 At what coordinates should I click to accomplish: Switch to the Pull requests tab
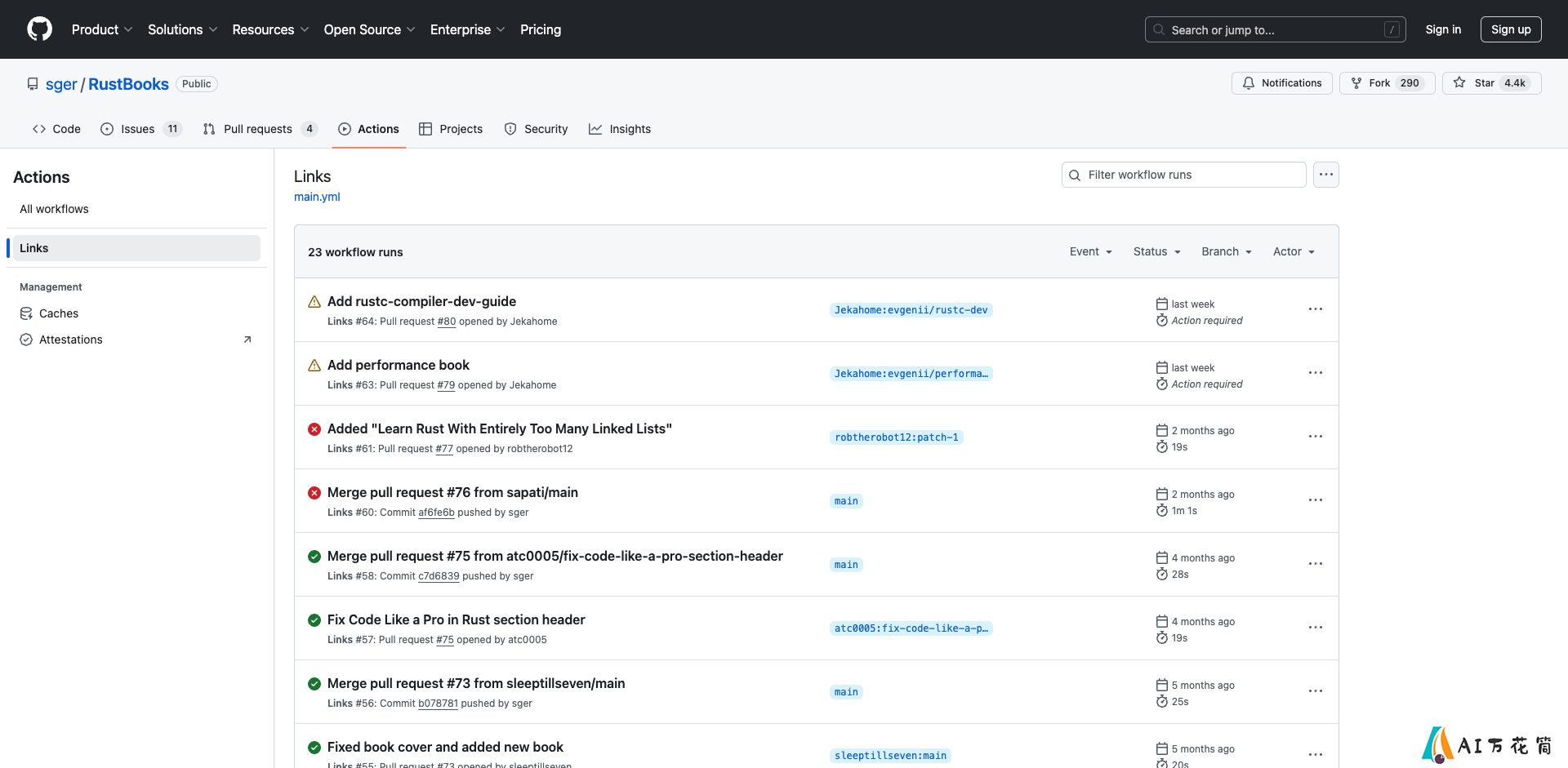pyautogui.click(x=260, y=129)
